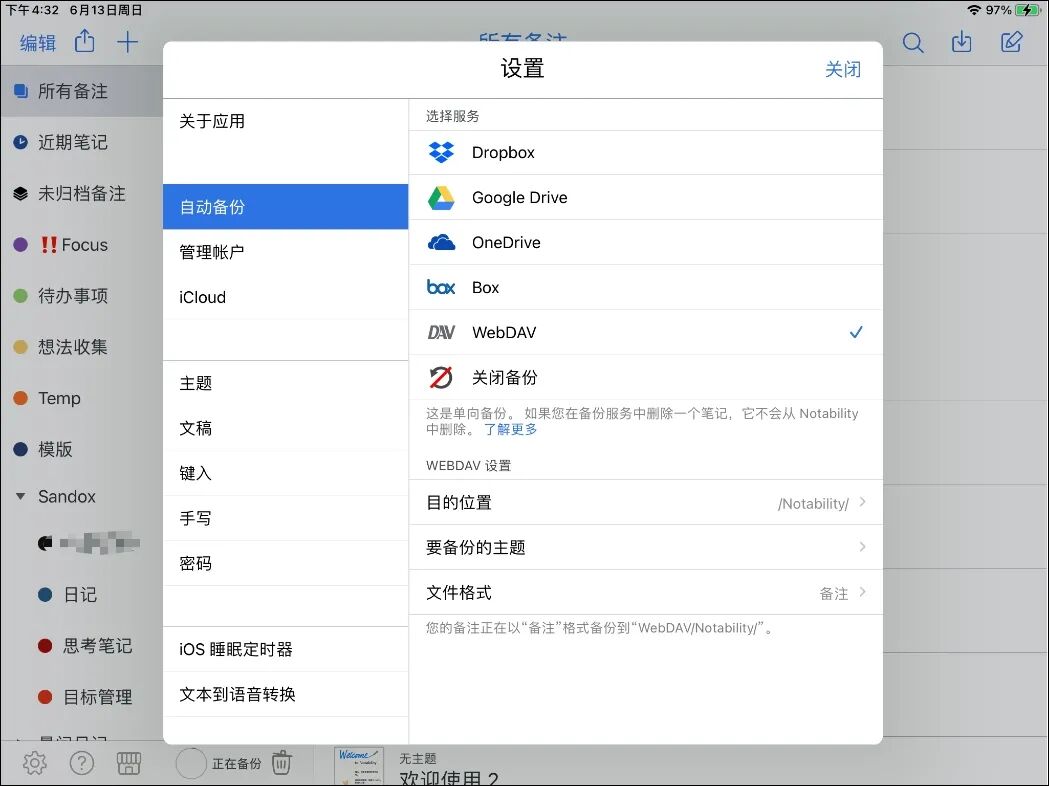The width and height of the screenshot is (1049, 786).
Task: Select the Box logo icon
Action: (x=441, y=287)
